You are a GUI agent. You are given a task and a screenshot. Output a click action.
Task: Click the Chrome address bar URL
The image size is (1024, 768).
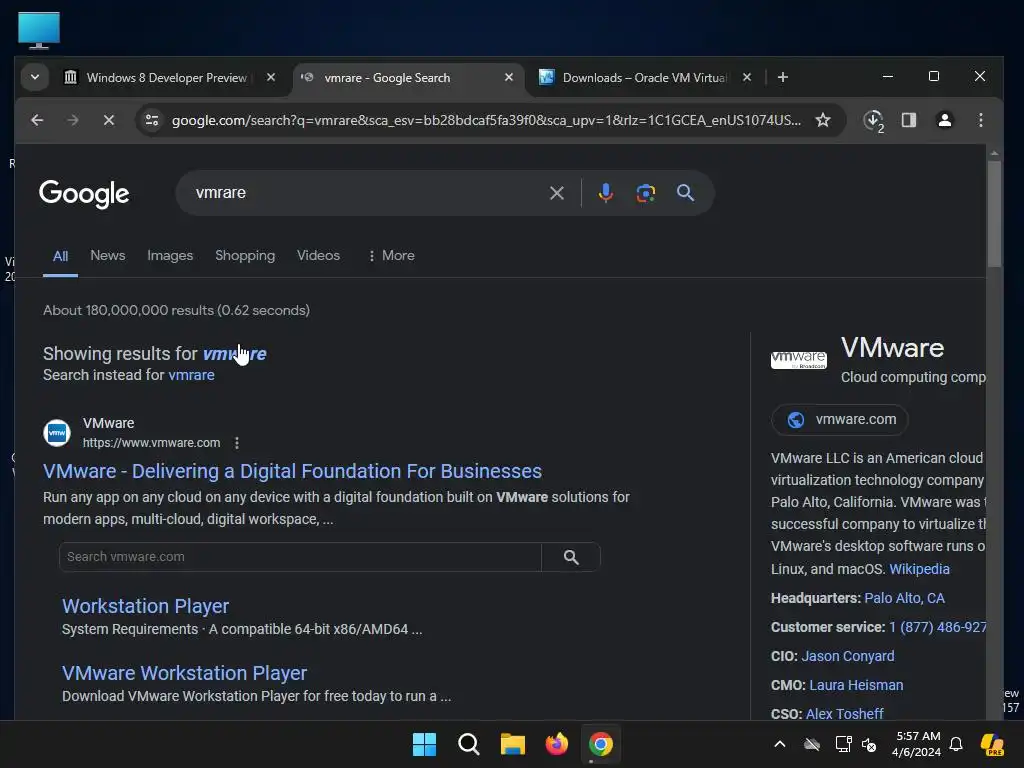pyautogui.click(x=487, y=120)
